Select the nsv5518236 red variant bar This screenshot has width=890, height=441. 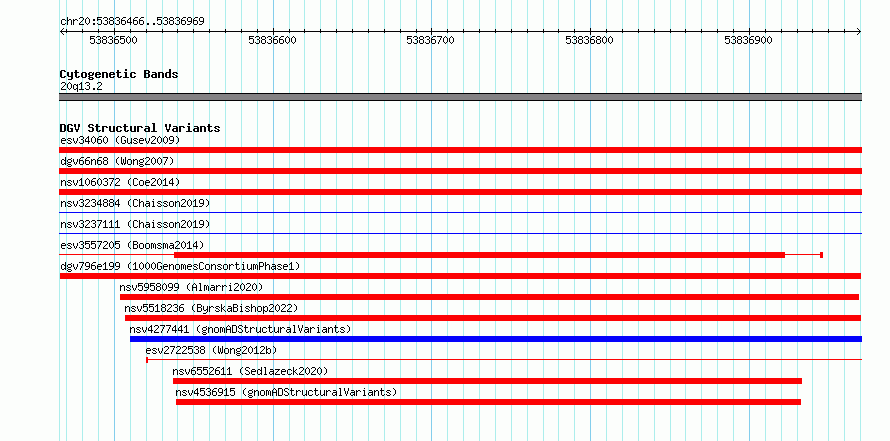pos(493,318)
